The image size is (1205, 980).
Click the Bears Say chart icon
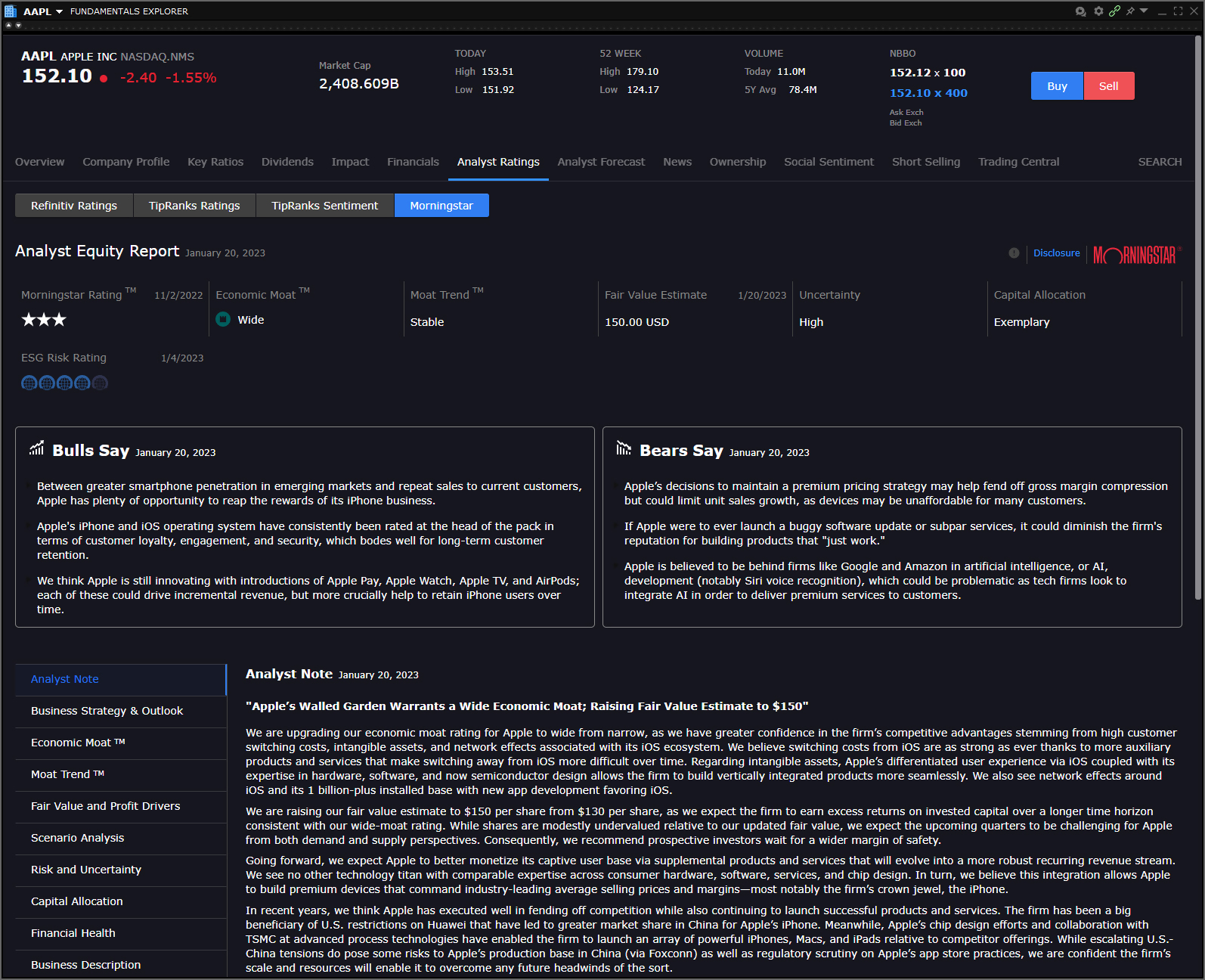[623, 448]
